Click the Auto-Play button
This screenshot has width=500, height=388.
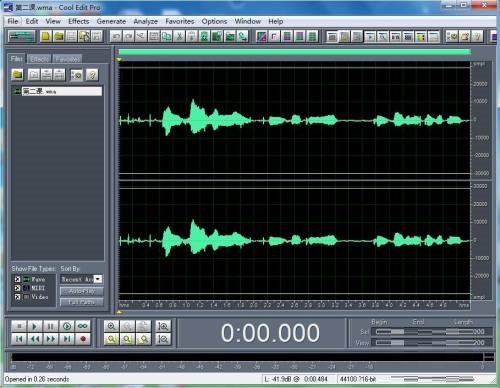coord(82,291)
